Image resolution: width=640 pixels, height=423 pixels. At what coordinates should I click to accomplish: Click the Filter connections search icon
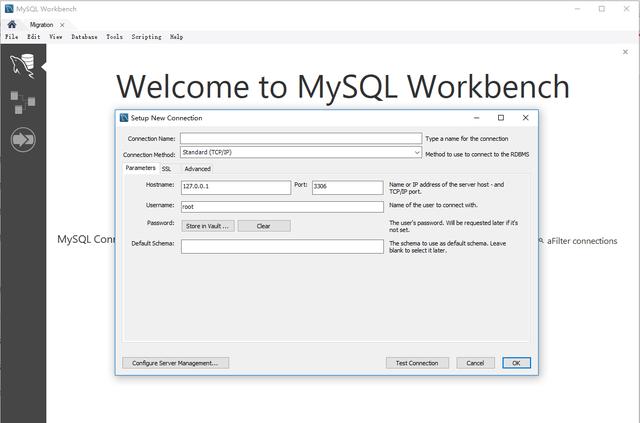coord(541,241)
